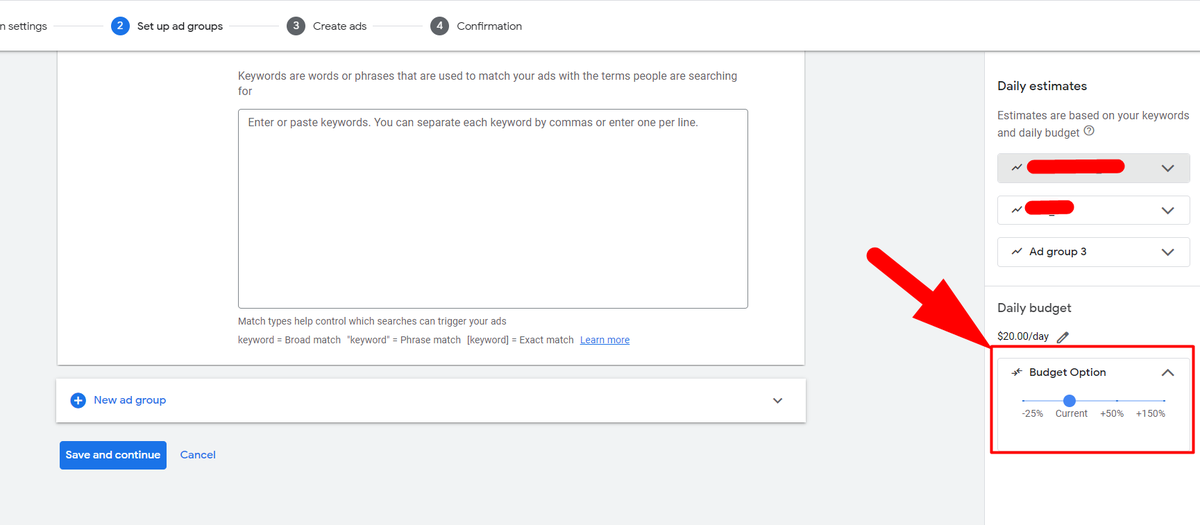Screen dimensions: 1200x525
Task: Set budget slider to -25%
Action: tap(1032, 413)
